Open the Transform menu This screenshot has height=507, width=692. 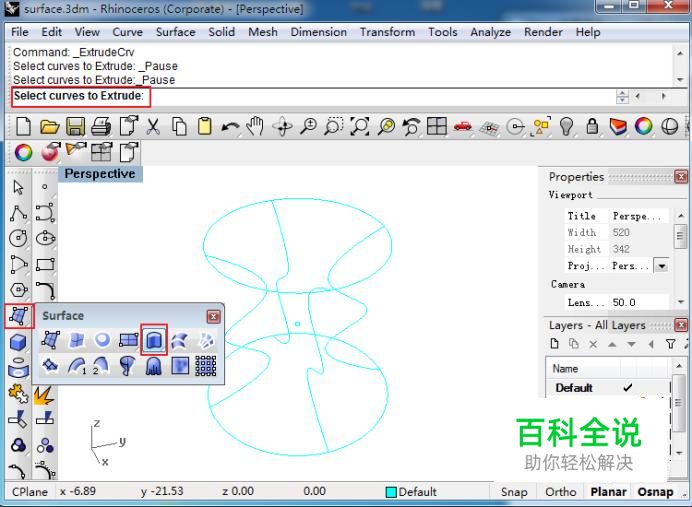click(387, 32)
